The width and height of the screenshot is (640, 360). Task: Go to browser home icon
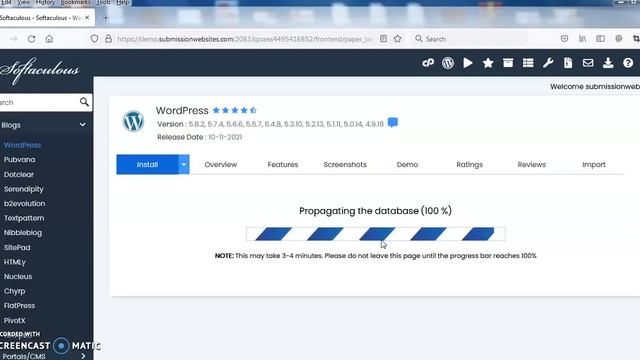pyautogui.click(x=49, y=39)
